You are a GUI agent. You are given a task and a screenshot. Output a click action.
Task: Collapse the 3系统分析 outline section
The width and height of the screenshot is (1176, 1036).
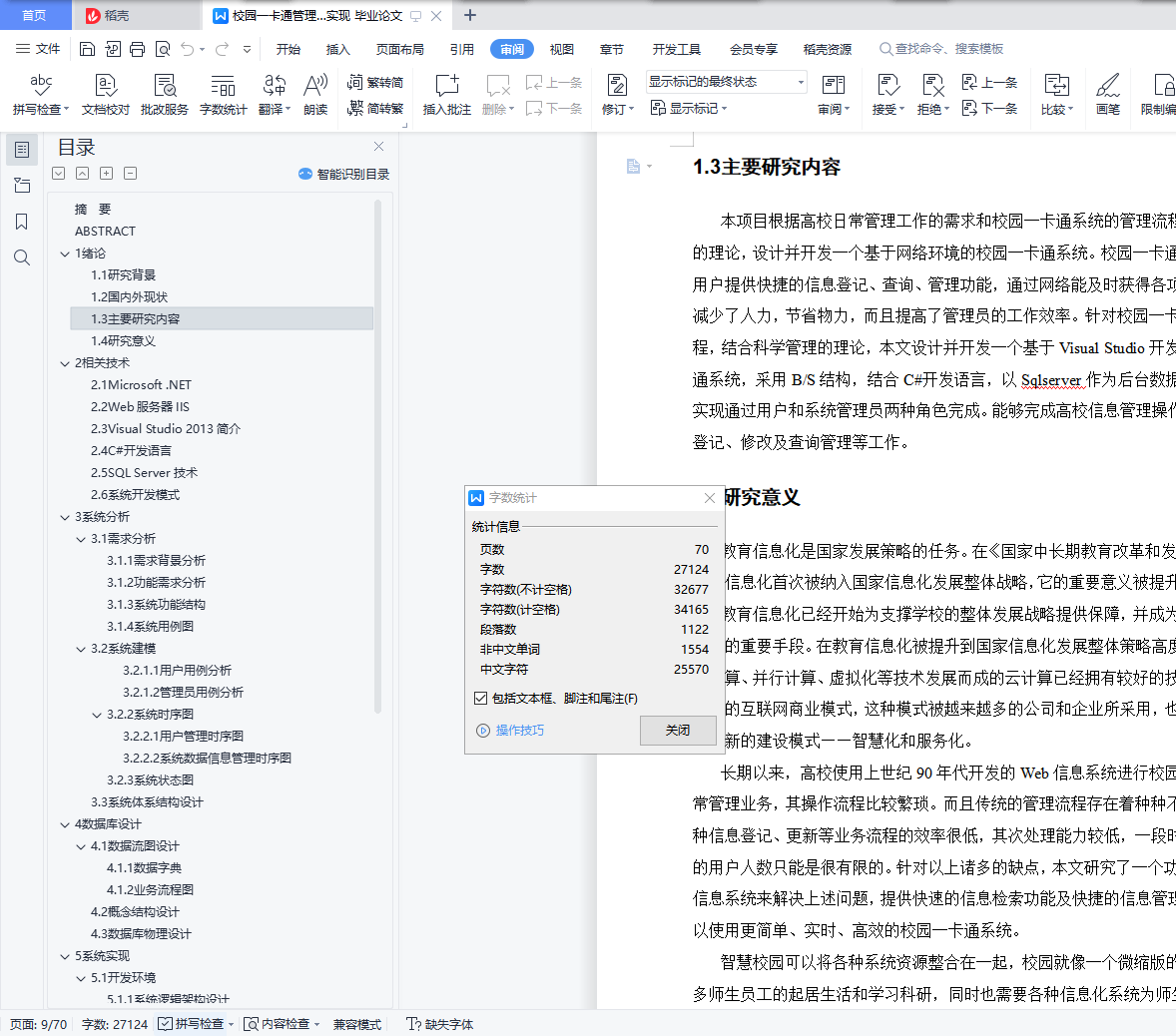(65, 517)
